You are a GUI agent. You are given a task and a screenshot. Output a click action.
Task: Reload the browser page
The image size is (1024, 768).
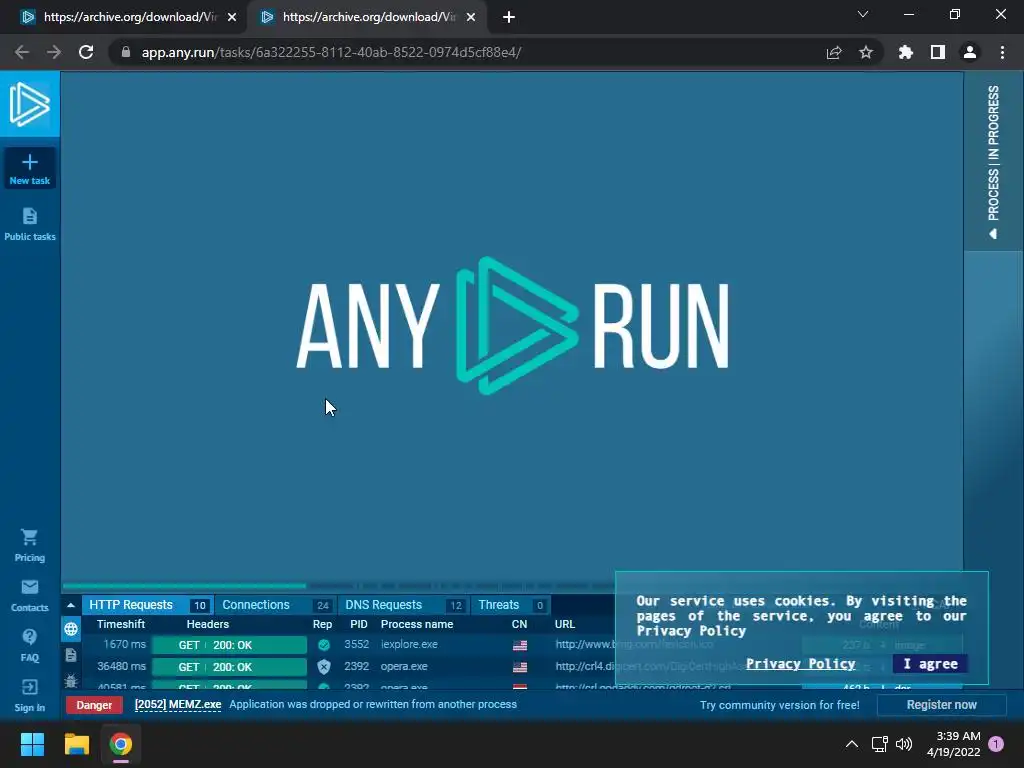(86, 52)
